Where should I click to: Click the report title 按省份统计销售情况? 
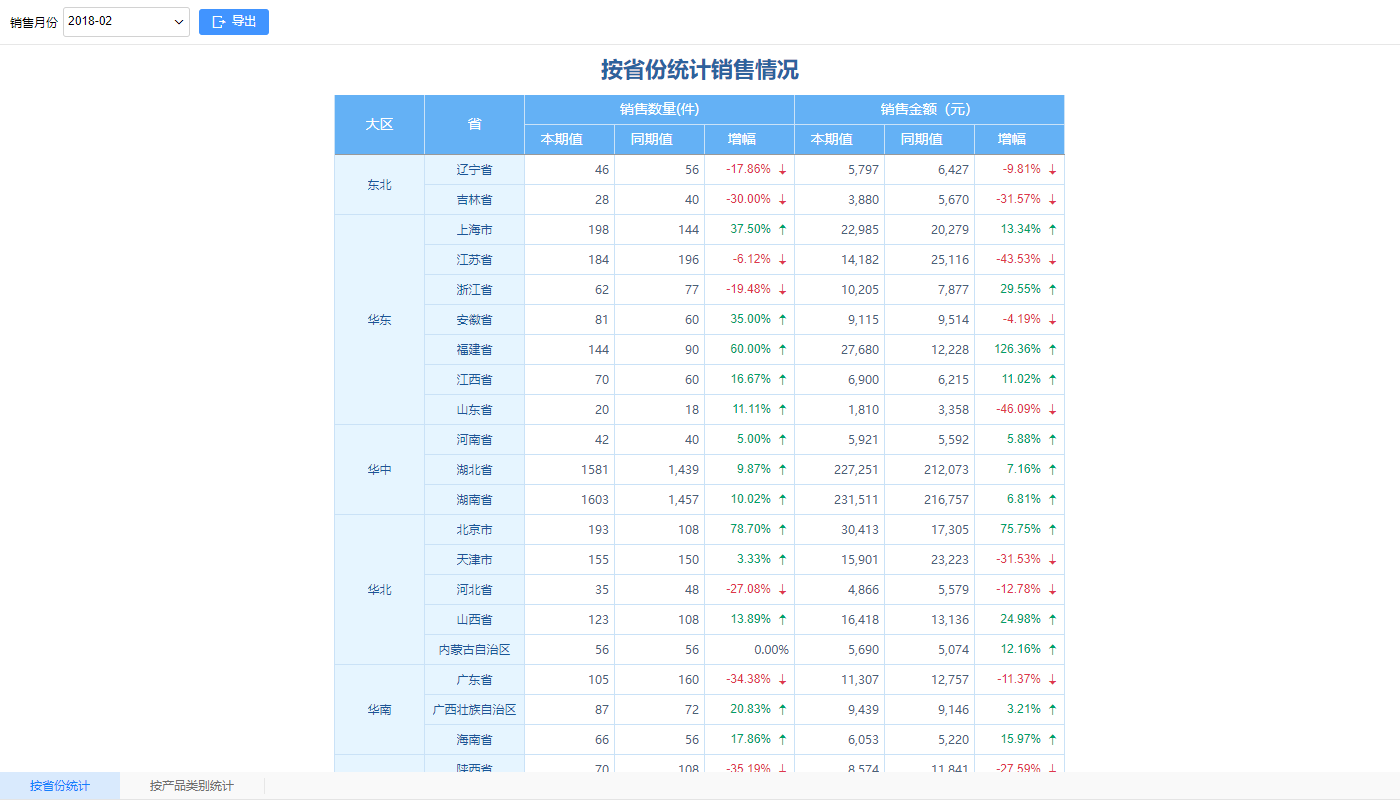coord(700,71)
